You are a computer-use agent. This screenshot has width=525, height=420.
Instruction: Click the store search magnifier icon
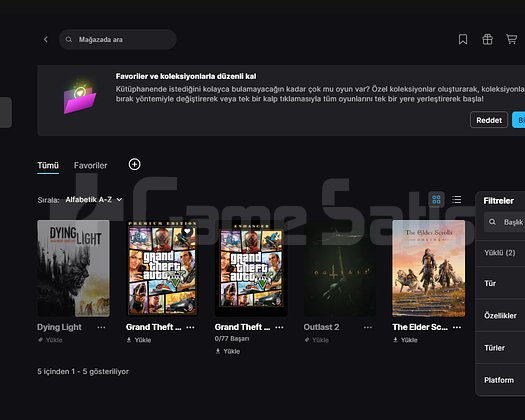tap(69, 40)
